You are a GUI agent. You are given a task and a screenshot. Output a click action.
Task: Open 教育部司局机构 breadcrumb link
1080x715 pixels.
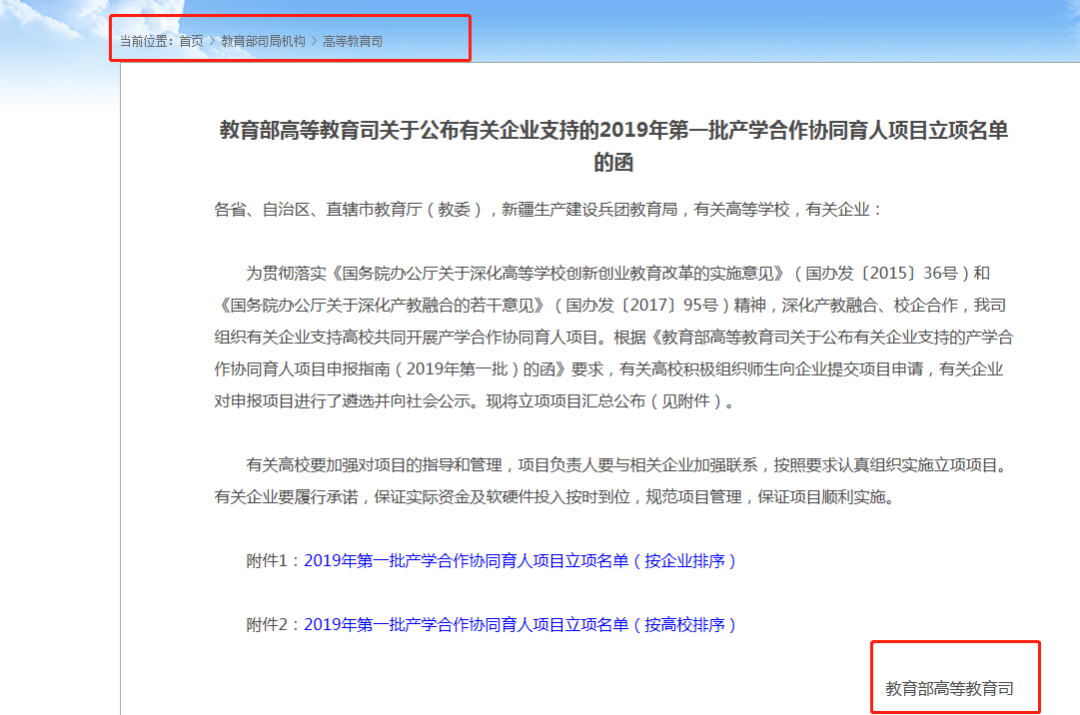coord(262,41)
